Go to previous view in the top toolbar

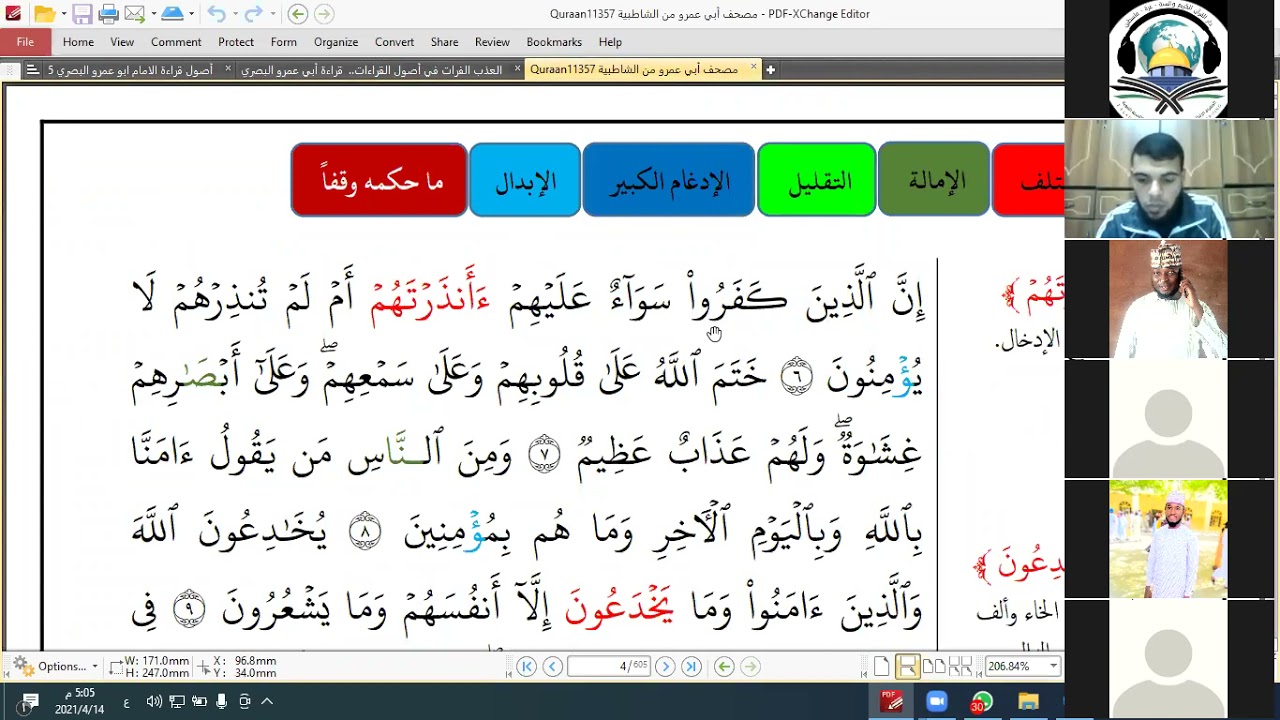(x=297, y=14)
